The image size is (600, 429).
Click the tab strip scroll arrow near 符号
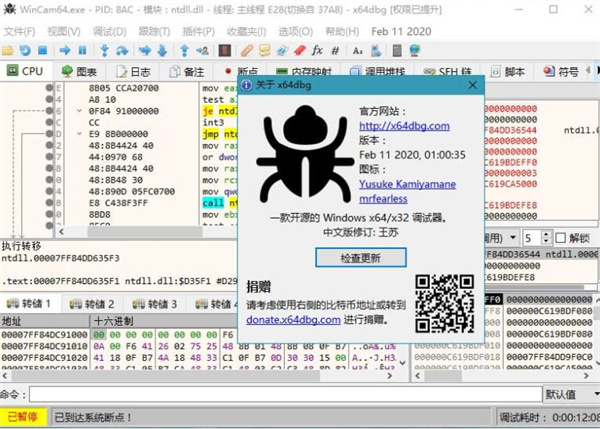tap(589, 71)
